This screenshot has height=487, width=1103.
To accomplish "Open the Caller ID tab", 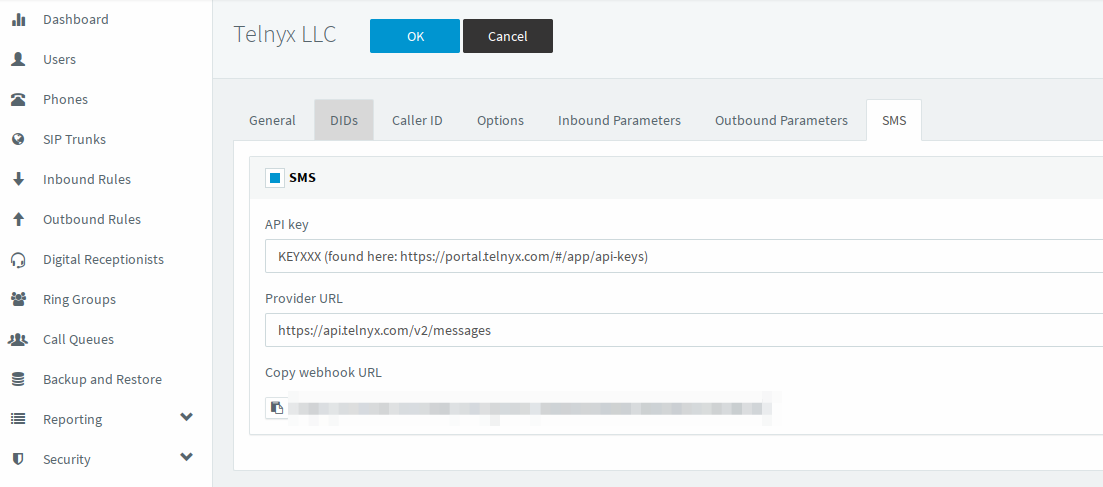I will [417, 120].
